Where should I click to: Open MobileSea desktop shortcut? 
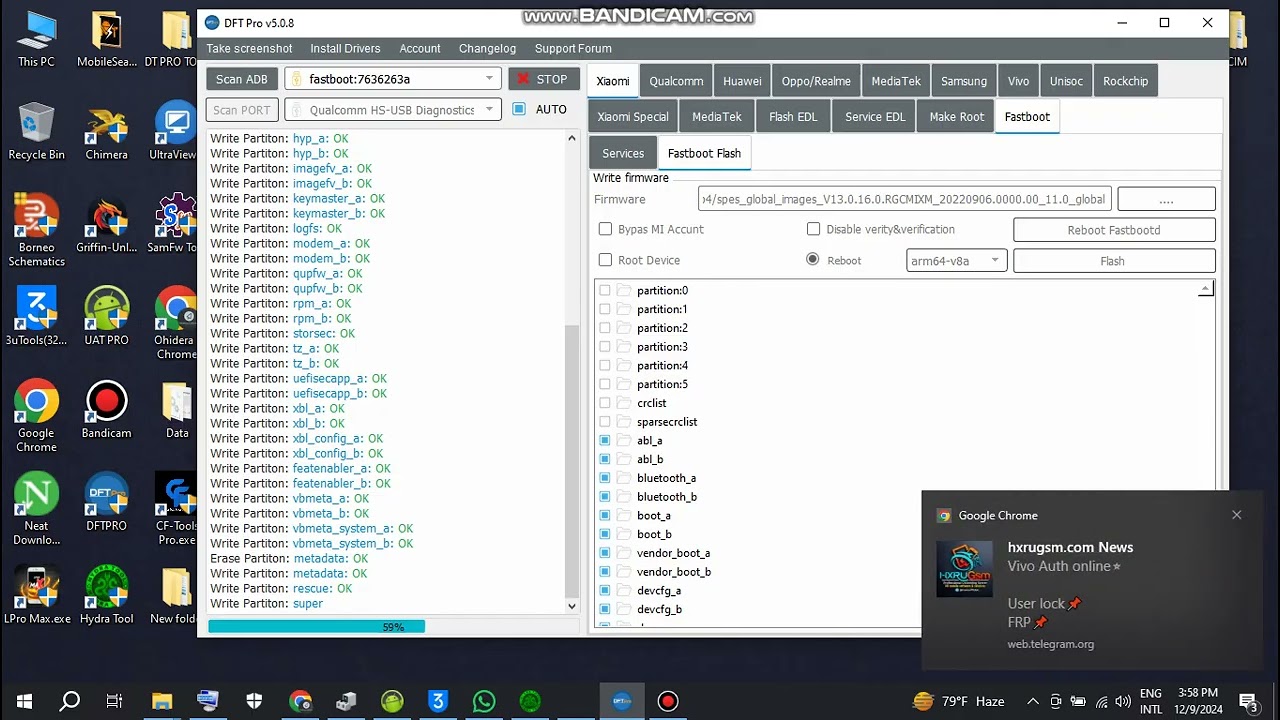[x=106, y=40]
